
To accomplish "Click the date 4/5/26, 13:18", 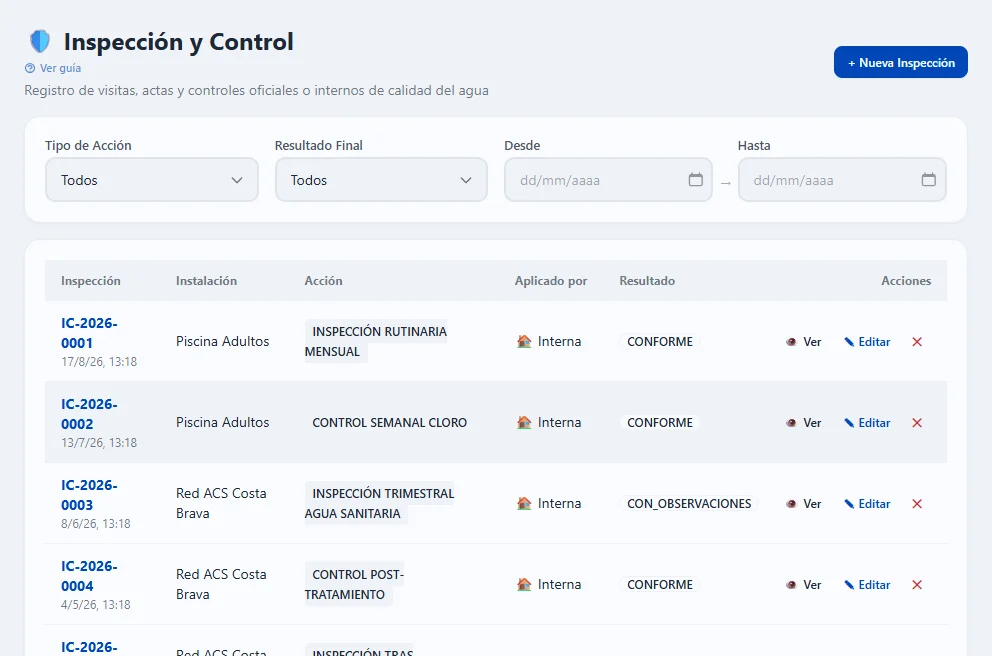I will click(96, 605).
